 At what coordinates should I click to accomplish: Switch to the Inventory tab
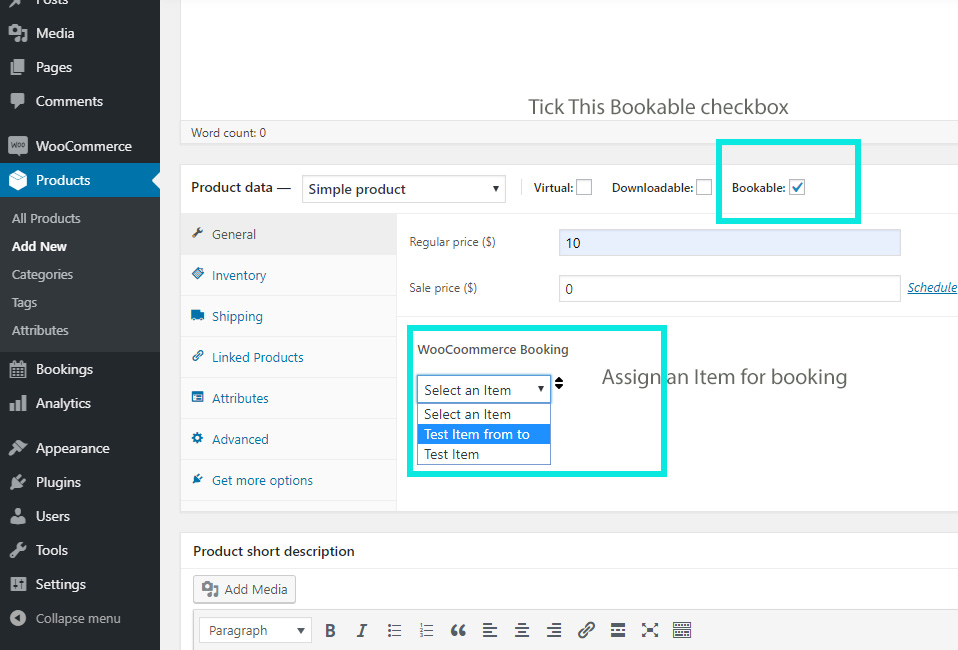tap(238, 275)
